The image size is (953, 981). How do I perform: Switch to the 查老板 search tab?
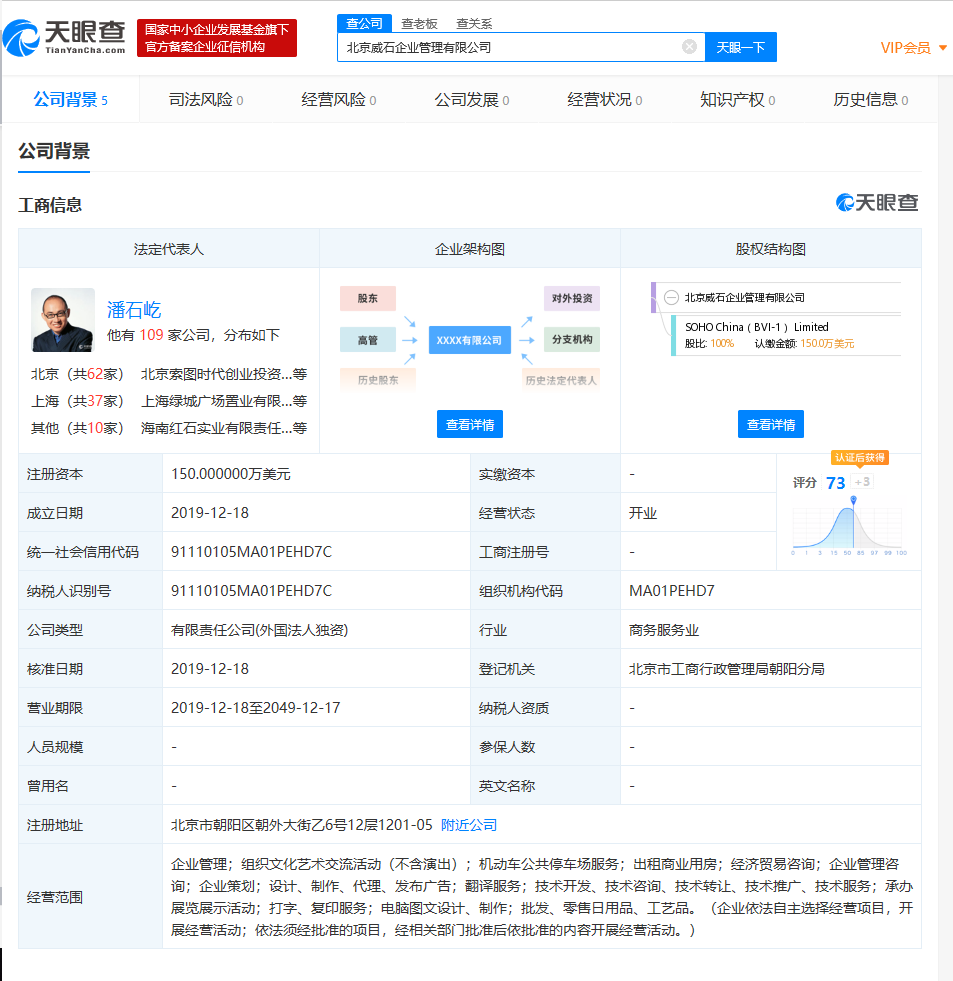pos(420,22)
